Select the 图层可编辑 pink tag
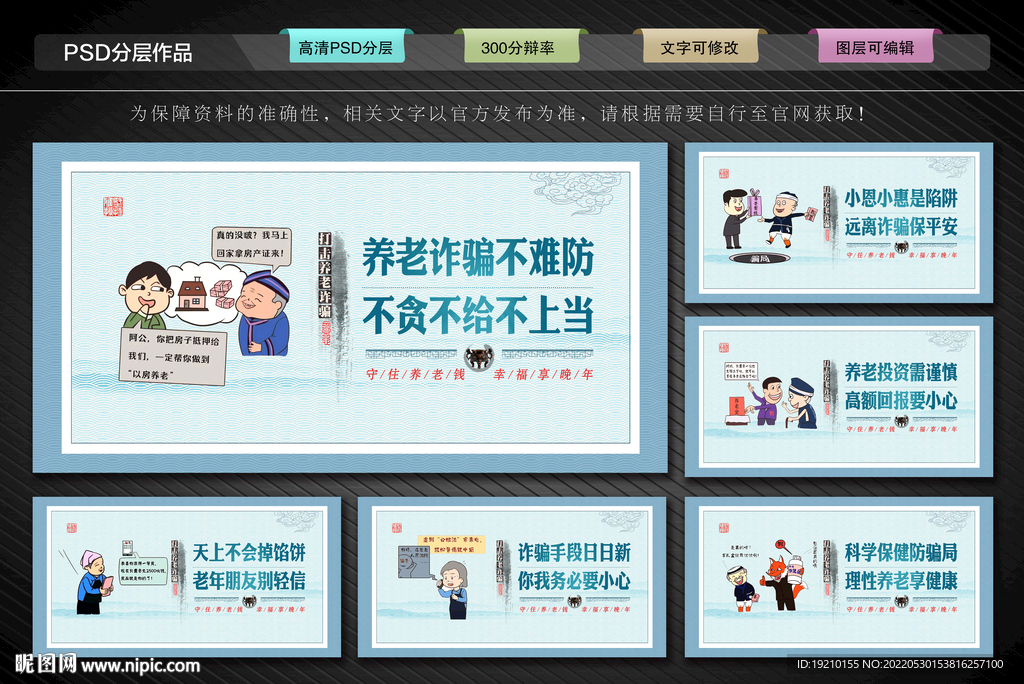Image resolution: width=1024 pixels, height=684 pixels. 875,47
